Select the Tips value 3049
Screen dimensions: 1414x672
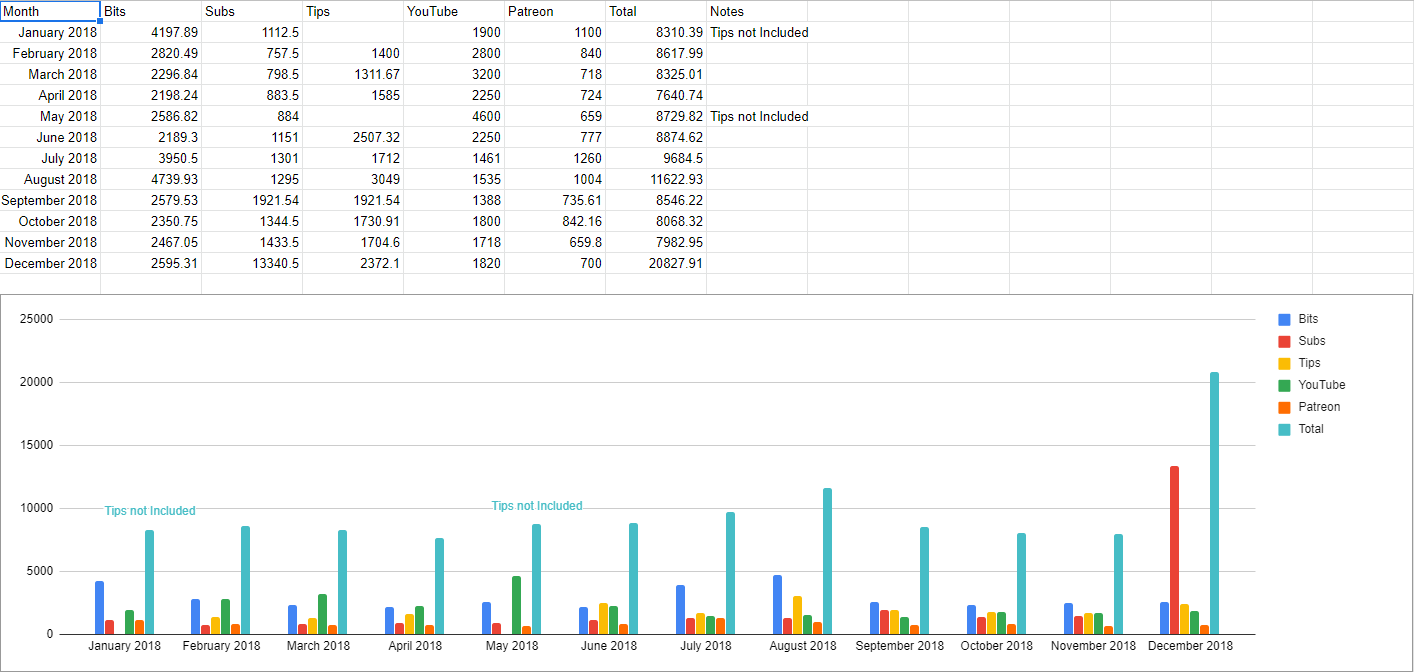[353, 179]
